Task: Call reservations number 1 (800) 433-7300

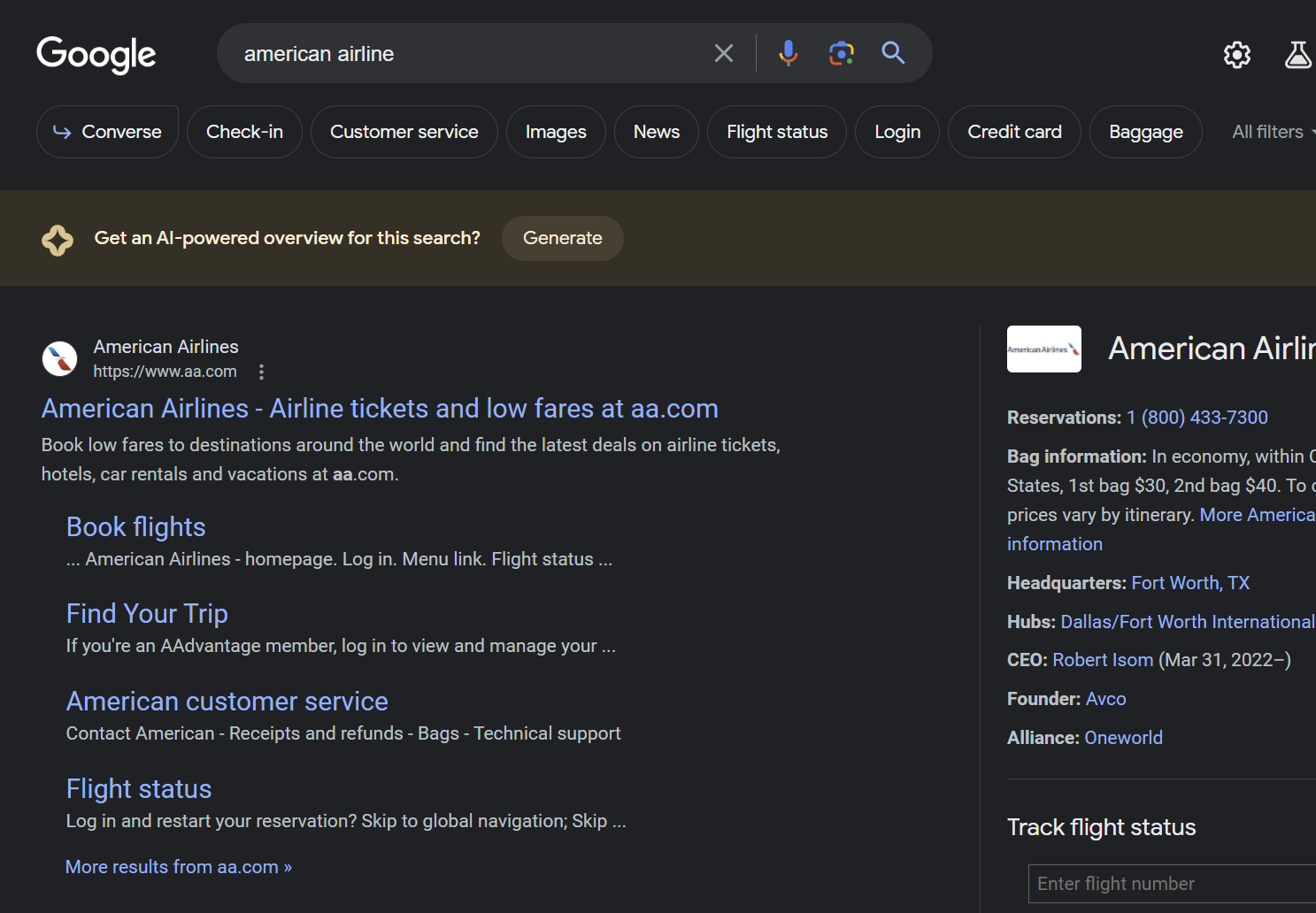Action: 1196,418
